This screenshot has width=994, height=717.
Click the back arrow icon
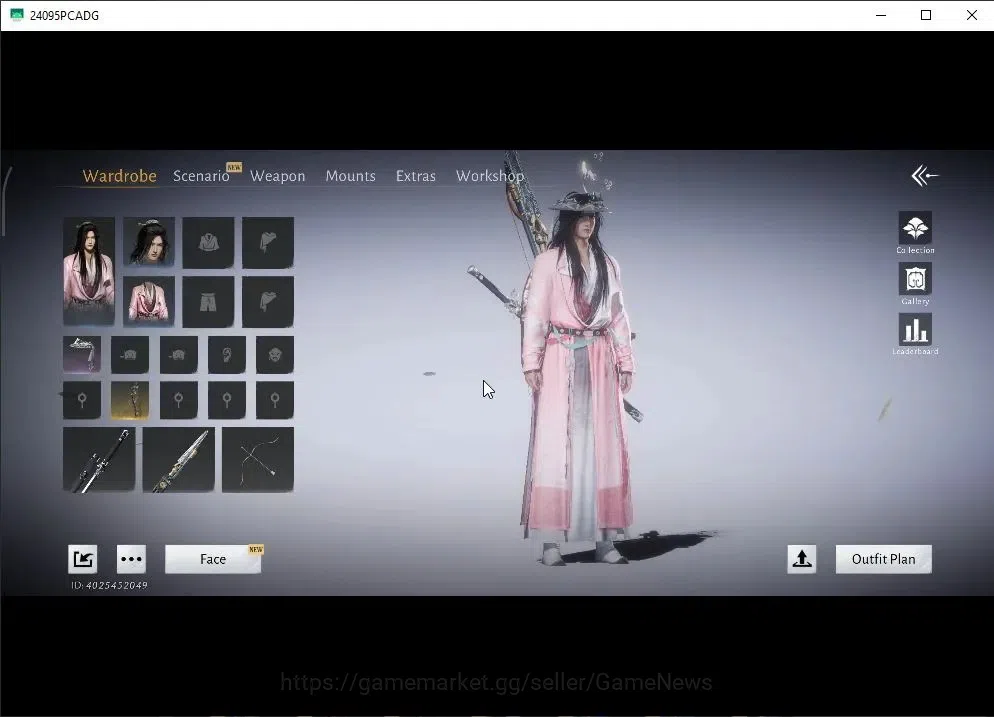pyautogui.click(x=924, y=176)
